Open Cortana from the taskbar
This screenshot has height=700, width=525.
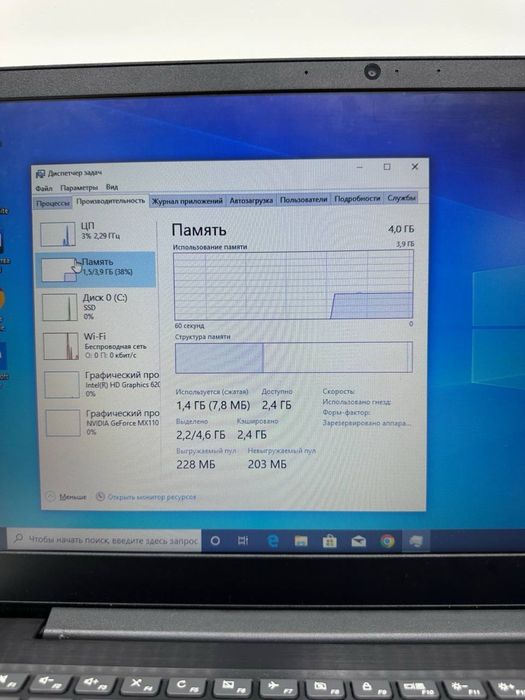(x=215, y=541)
